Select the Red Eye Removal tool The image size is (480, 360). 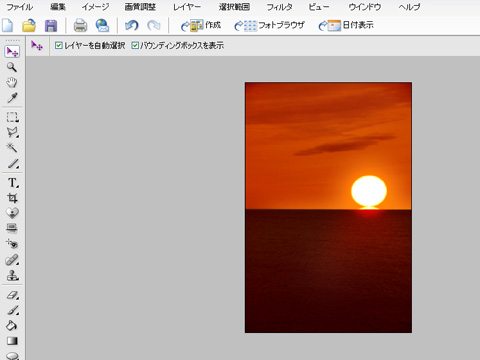tap(12, 244)
